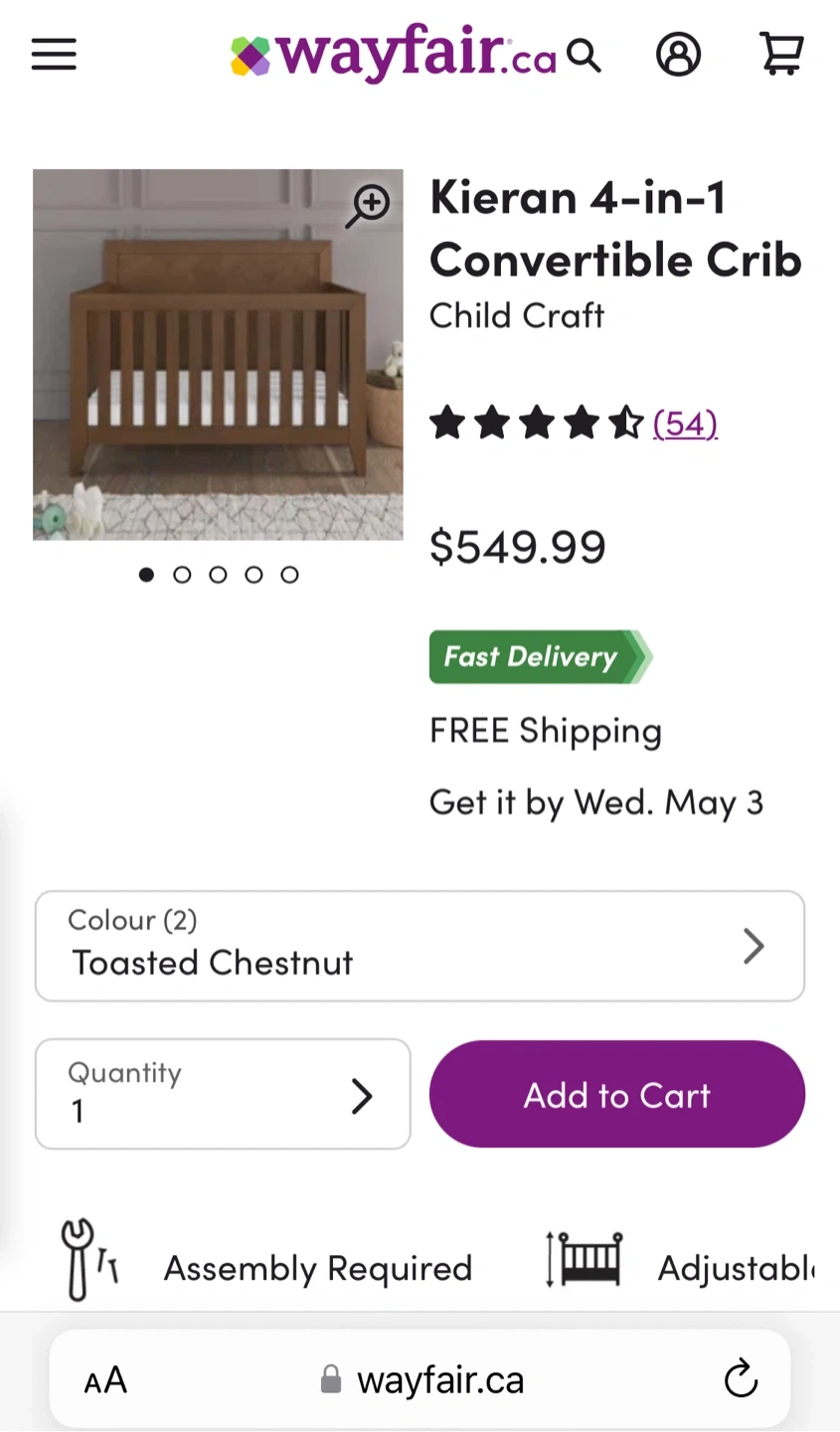Open the search magnifier icon
This screenshot has width=840, height=1432.
point(585,56)
